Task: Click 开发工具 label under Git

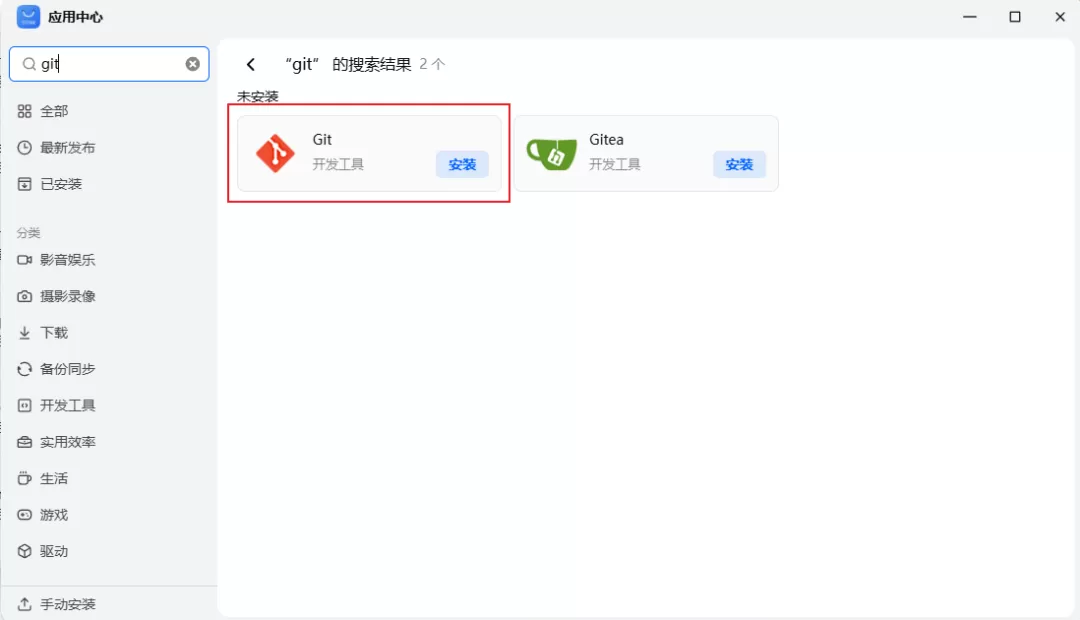Action: 338,165
